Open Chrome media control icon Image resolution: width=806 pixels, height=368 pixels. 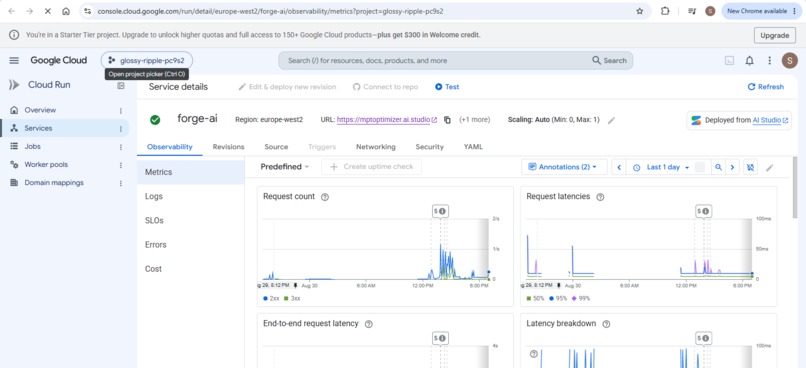(692, 11)
